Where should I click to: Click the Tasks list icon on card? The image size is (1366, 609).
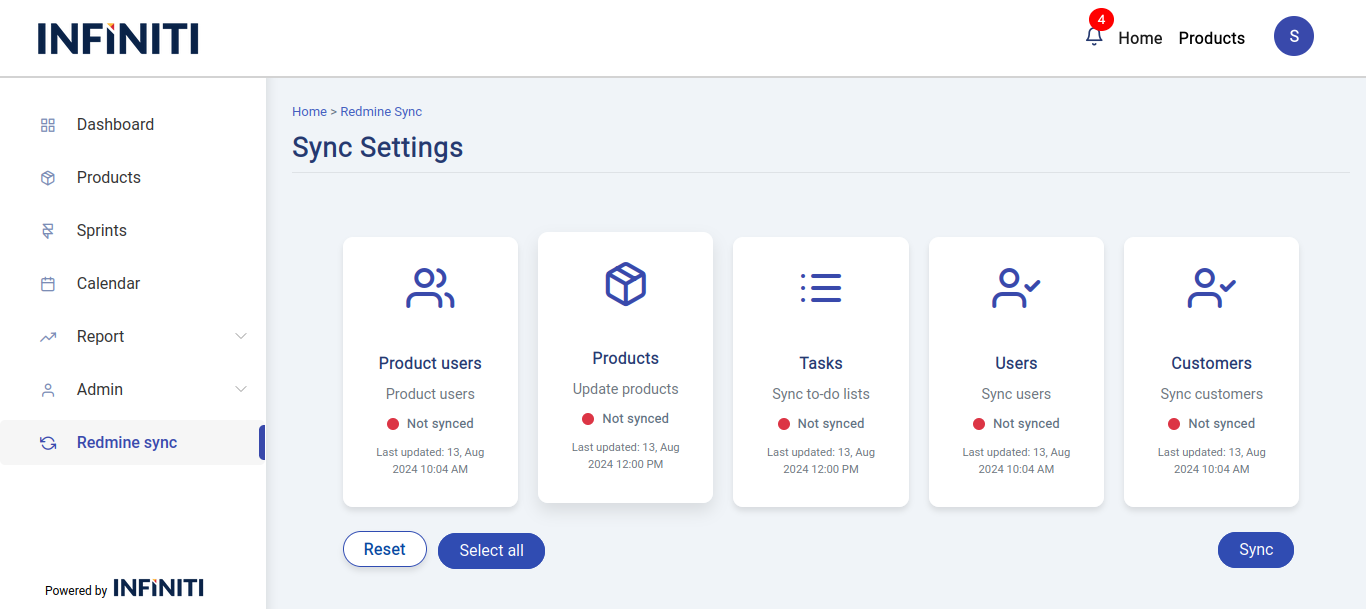(820, 288)
